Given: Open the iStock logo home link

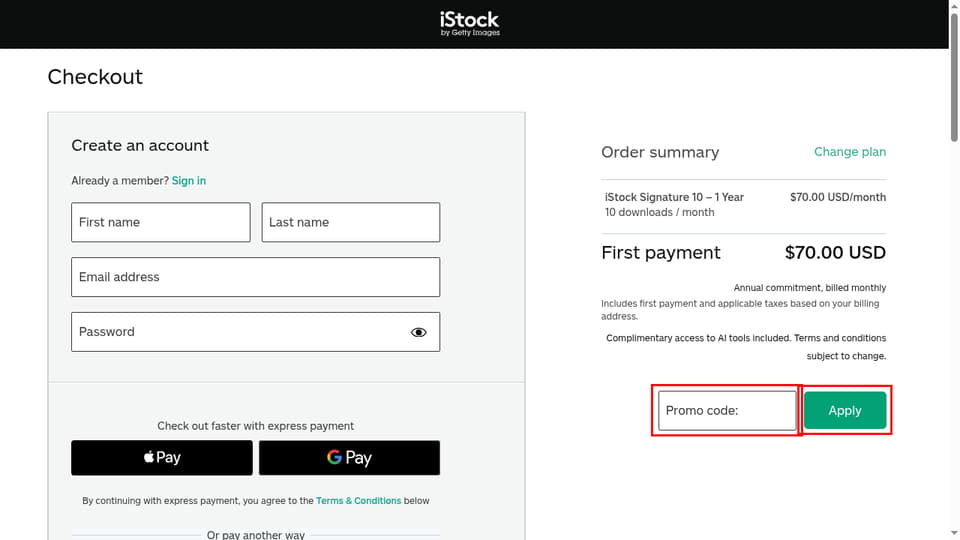Looking at the screenshot, I should pyautogui.click(x=470, y=24).
